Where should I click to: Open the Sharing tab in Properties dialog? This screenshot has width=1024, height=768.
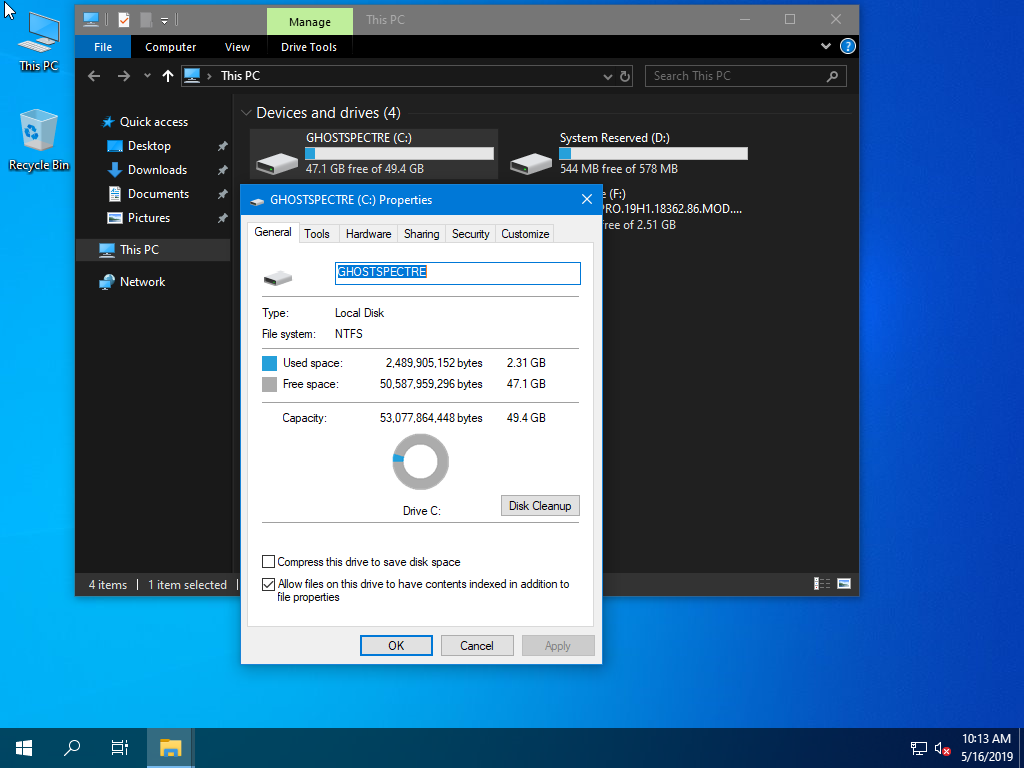coord(421,234)
